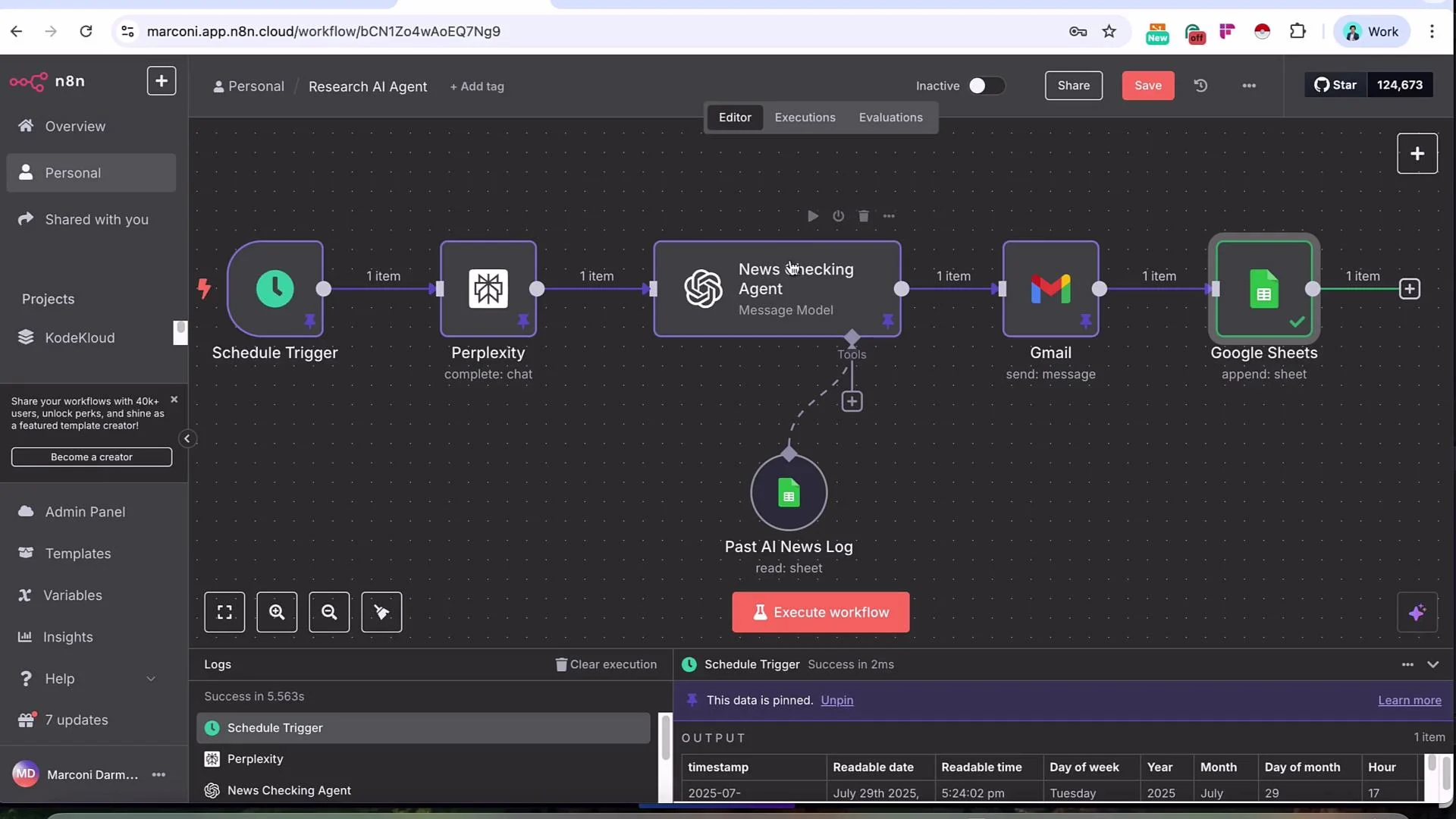Image resolution: width=1456 pixels, height=819 pixels.
Task: Bookmark this page with the star
Action: (1109, 31)
